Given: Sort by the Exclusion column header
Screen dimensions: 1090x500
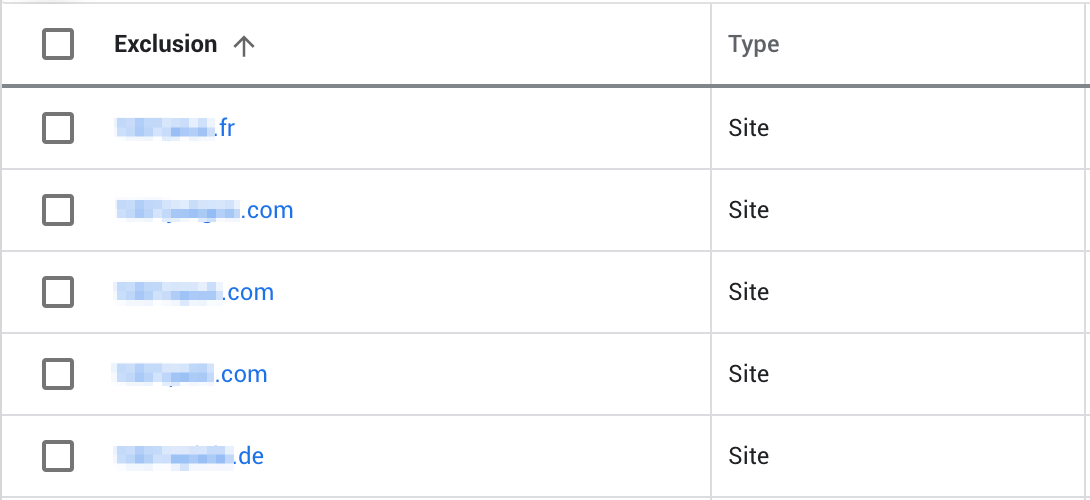Looking at the screenshot, I should (x=165, y=45).
